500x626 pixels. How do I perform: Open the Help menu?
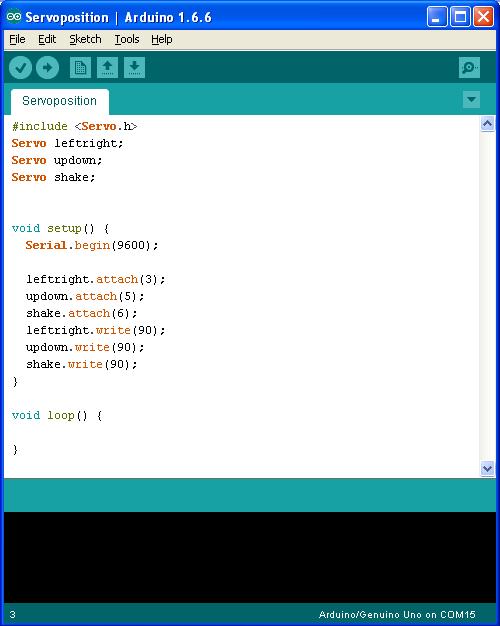[x=162, y=39]
